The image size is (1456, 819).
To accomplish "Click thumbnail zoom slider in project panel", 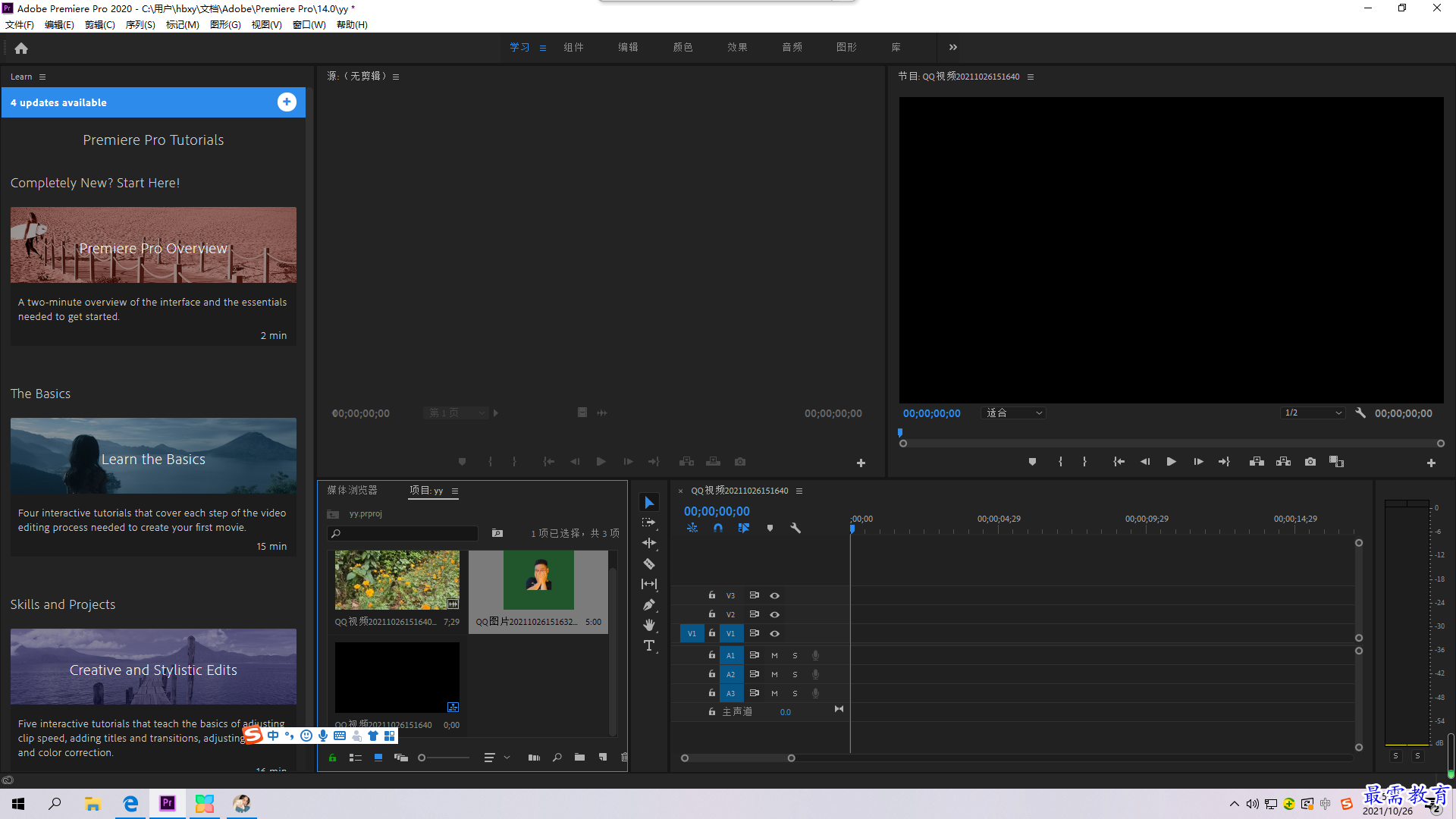I will 444,758.
